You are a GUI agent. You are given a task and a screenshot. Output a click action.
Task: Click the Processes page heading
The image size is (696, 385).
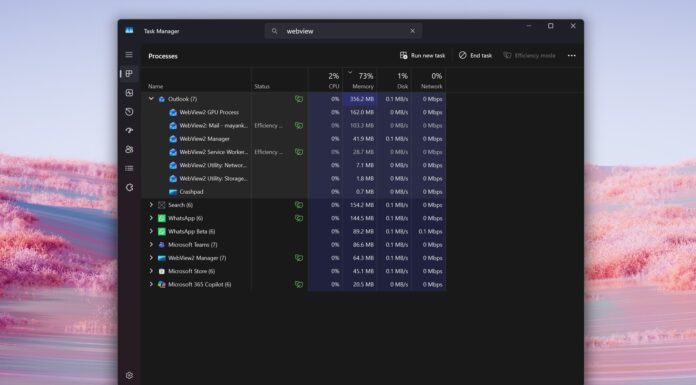point(163,56)
